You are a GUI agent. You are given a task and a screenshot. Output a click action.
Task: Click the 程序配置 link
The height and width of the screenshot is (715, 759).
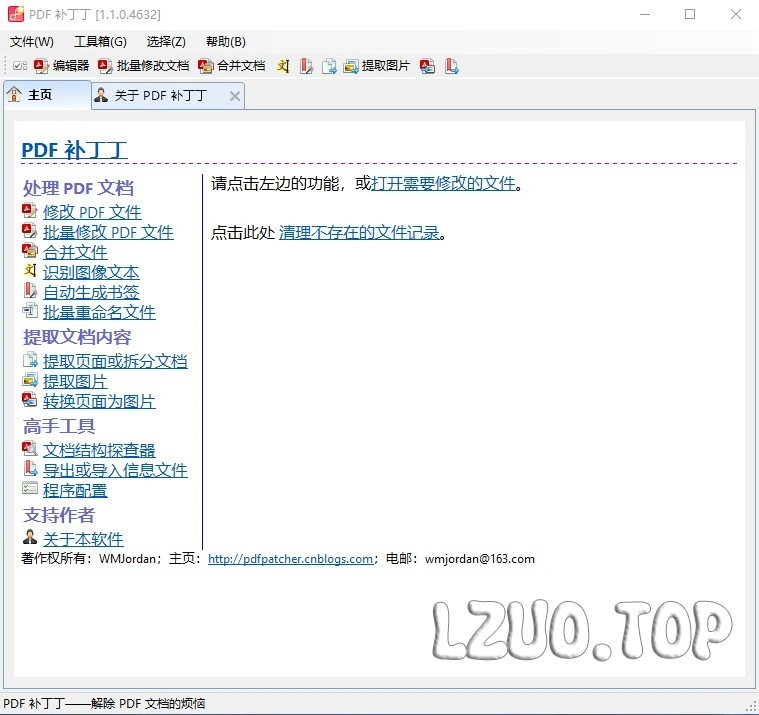[x=75, y=490]
